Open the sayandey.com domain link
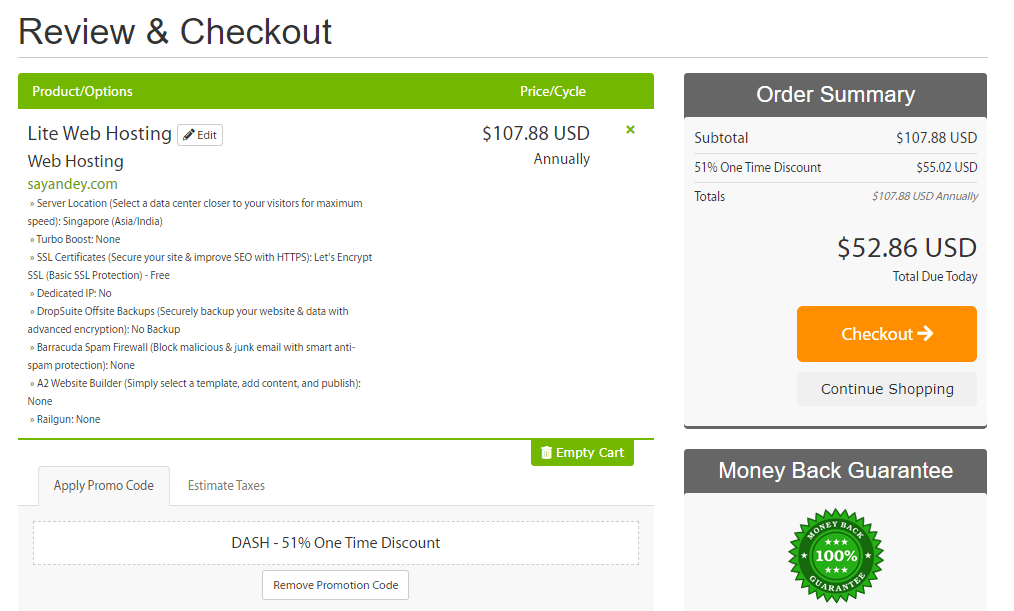The height and width of the screenshot is (611, 1014). (72, 184)
